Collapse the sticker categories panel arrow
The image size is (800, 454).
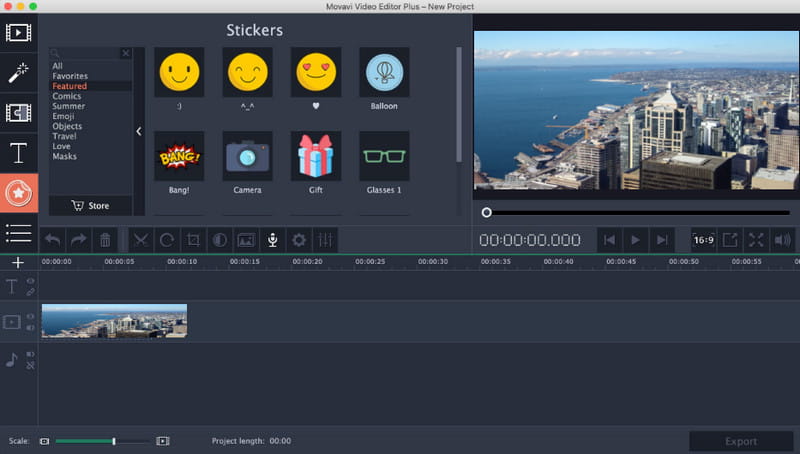coord(139,131)
